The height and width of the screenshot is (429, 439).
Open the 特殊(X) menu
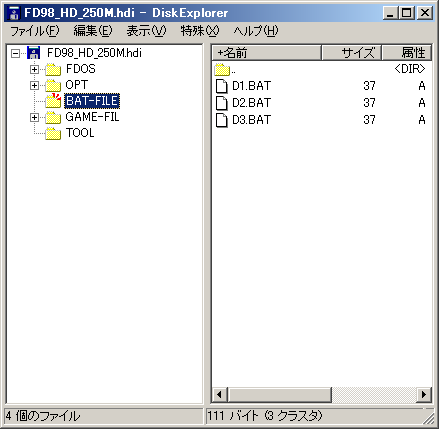click(x=200, y=31)
